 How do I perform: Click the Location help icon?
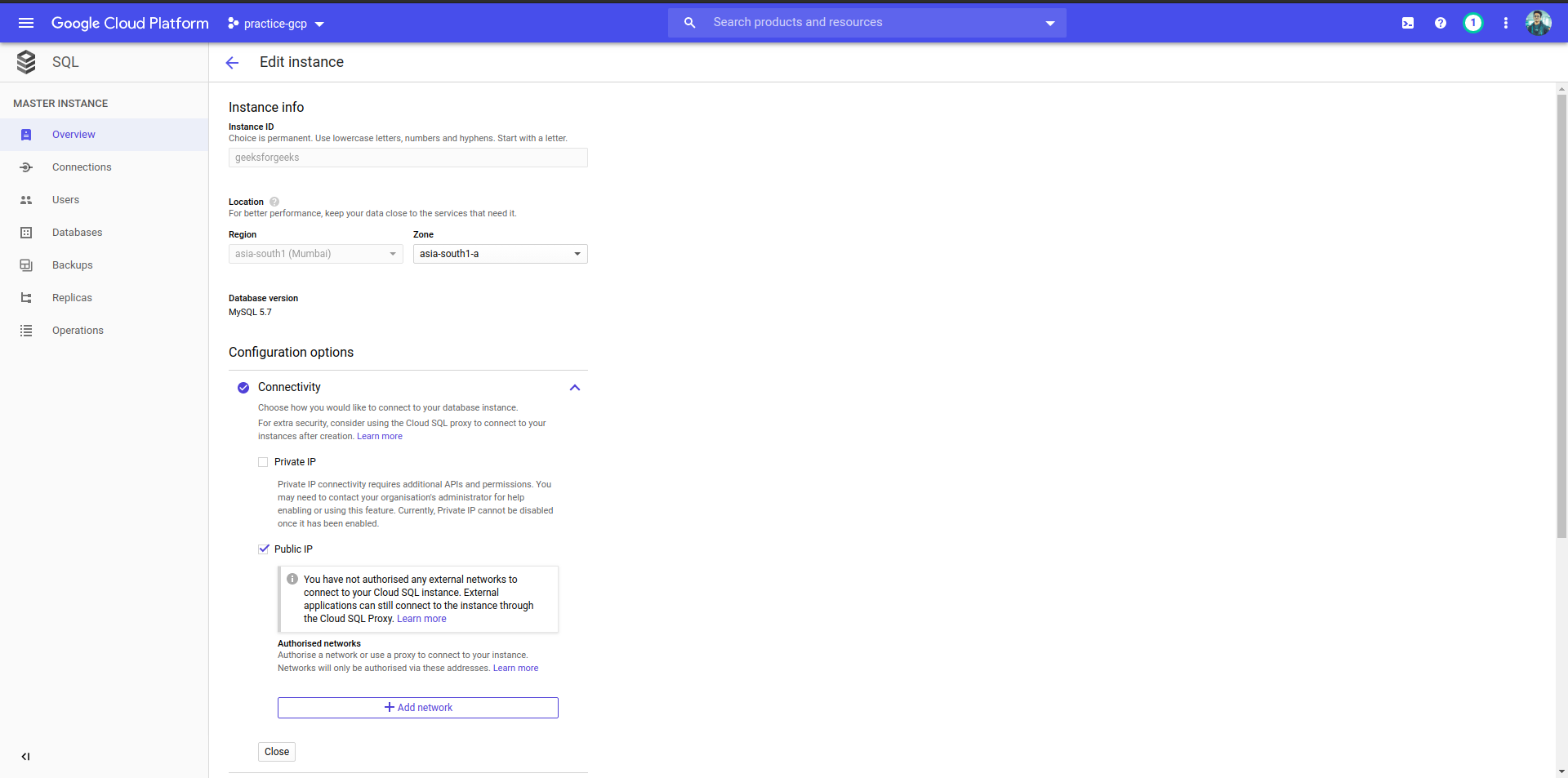tap(274, 202)
